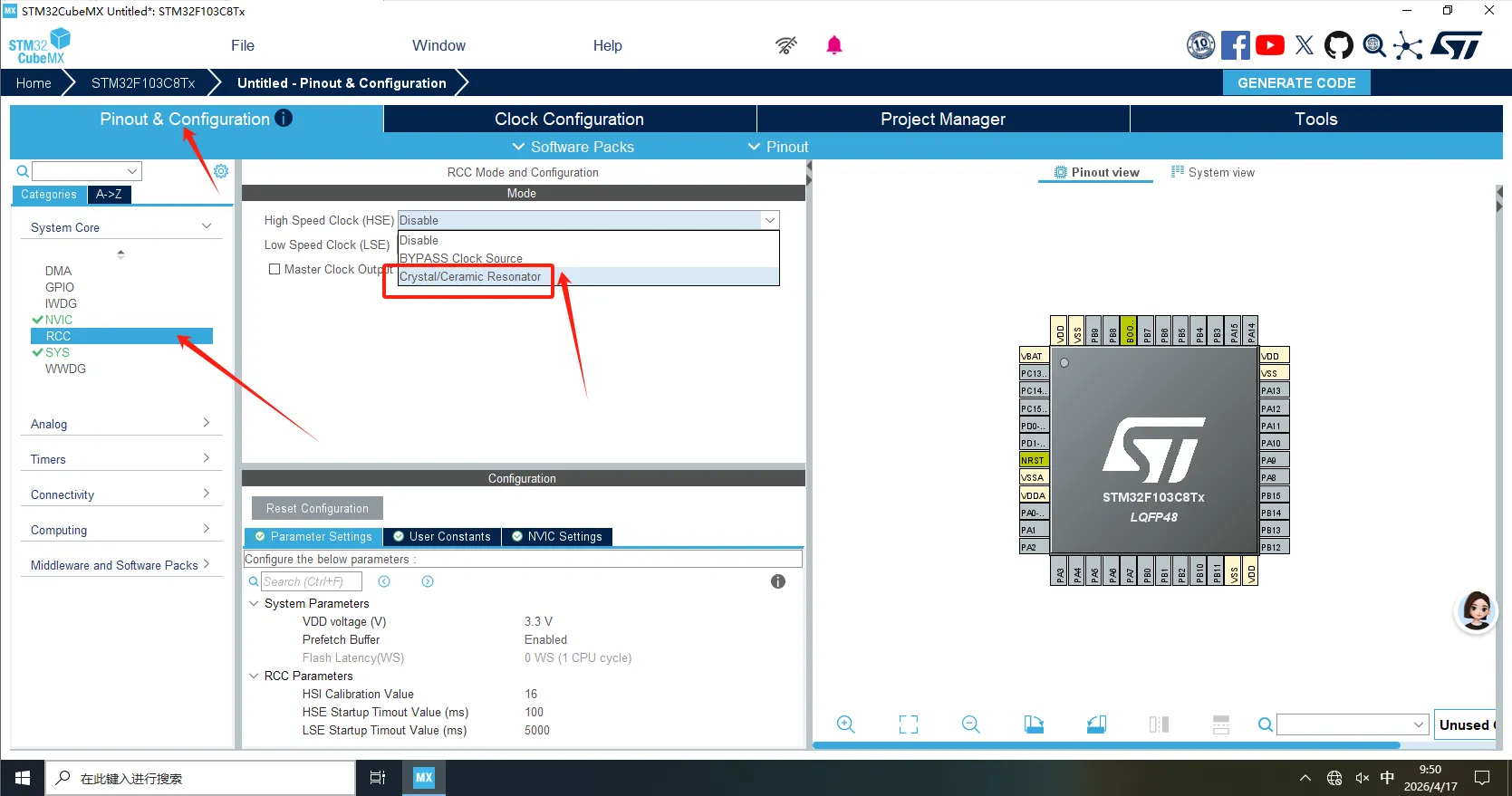The image size is (1512, 796).
Task: Click the info icon in Parameter Settings
Action: tap(777, 581)
